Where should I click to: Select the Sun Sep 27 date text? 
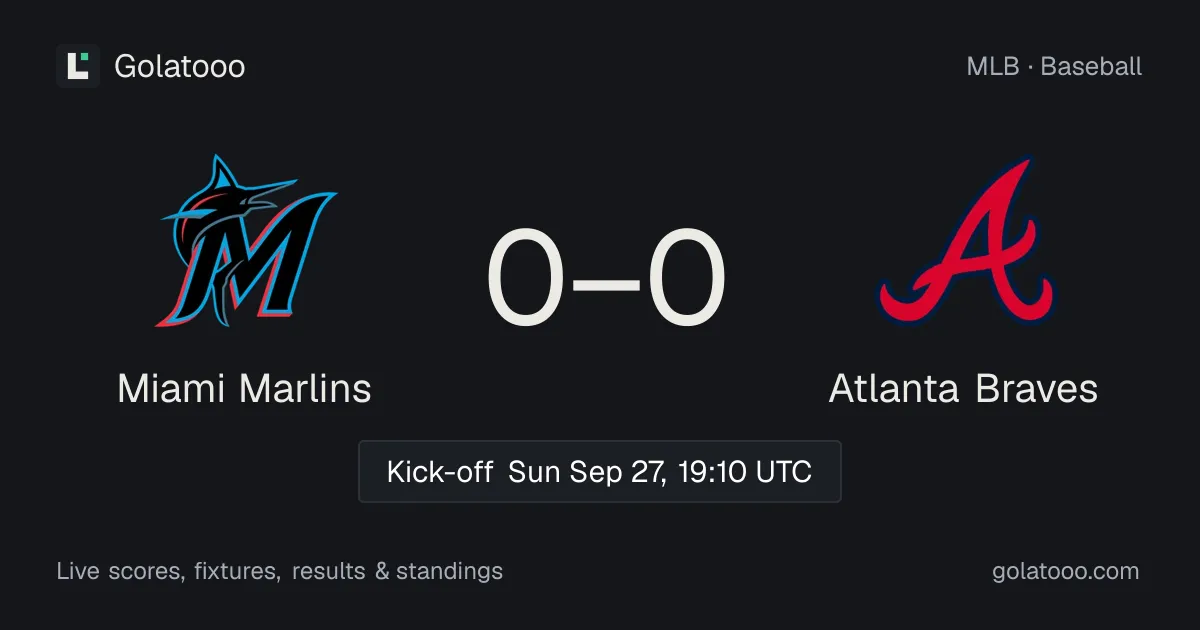588,471
